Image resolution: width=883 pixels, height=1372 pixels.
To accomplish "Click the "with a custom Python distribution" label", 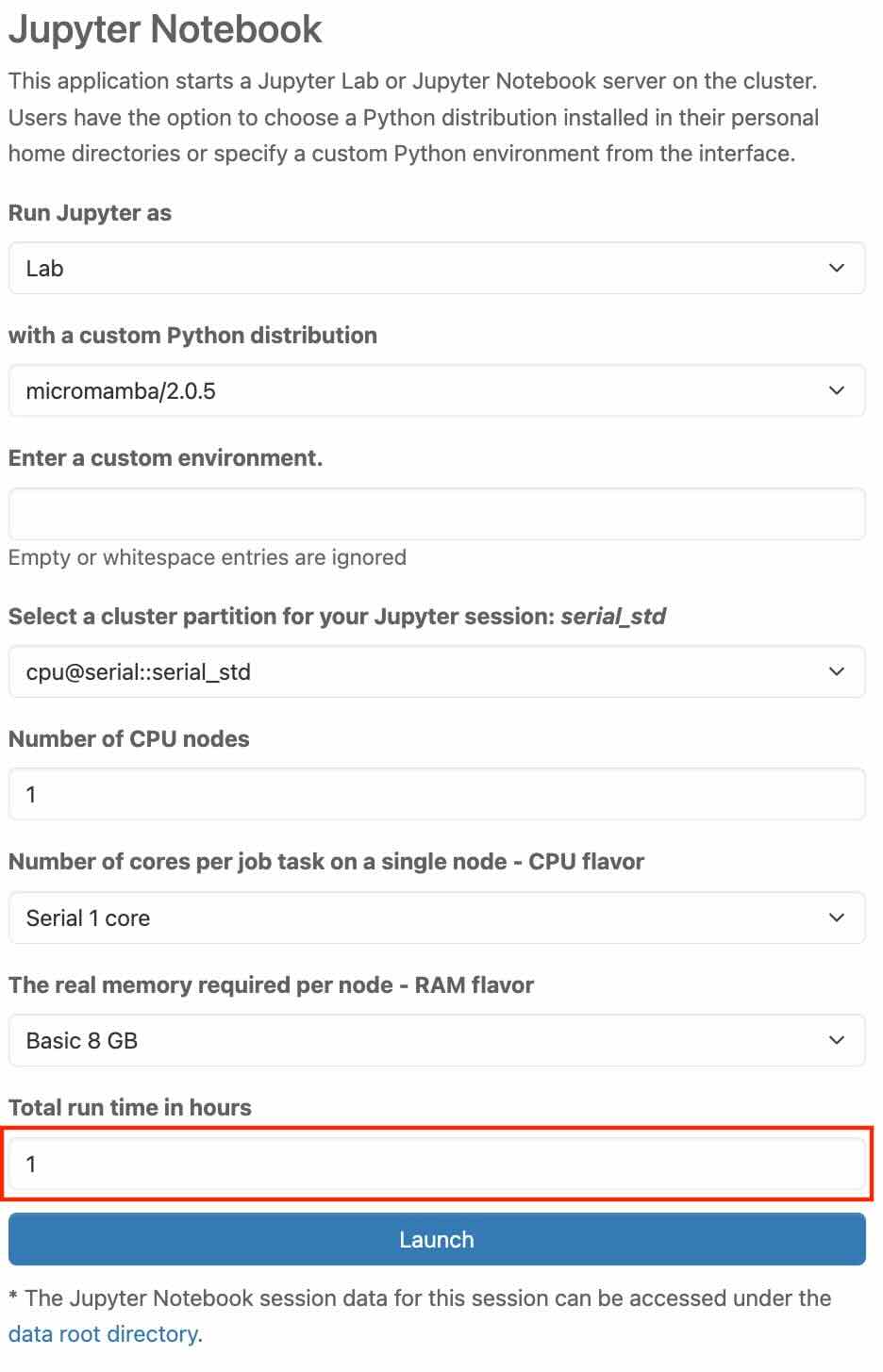I will [192, 336].
